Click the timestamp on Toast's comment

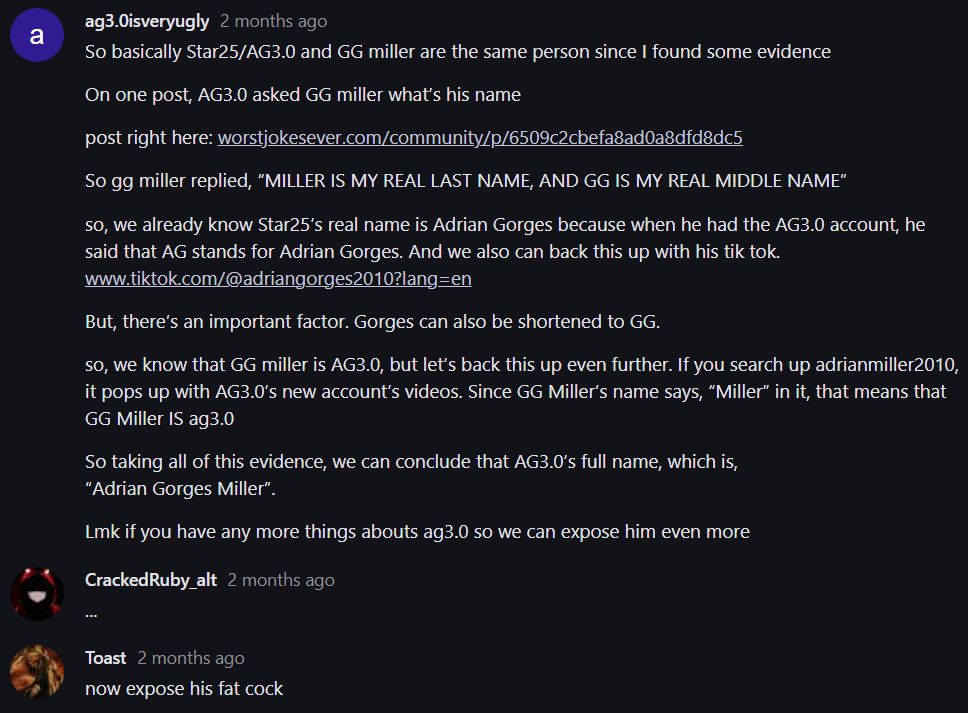(x=191, y=658)
